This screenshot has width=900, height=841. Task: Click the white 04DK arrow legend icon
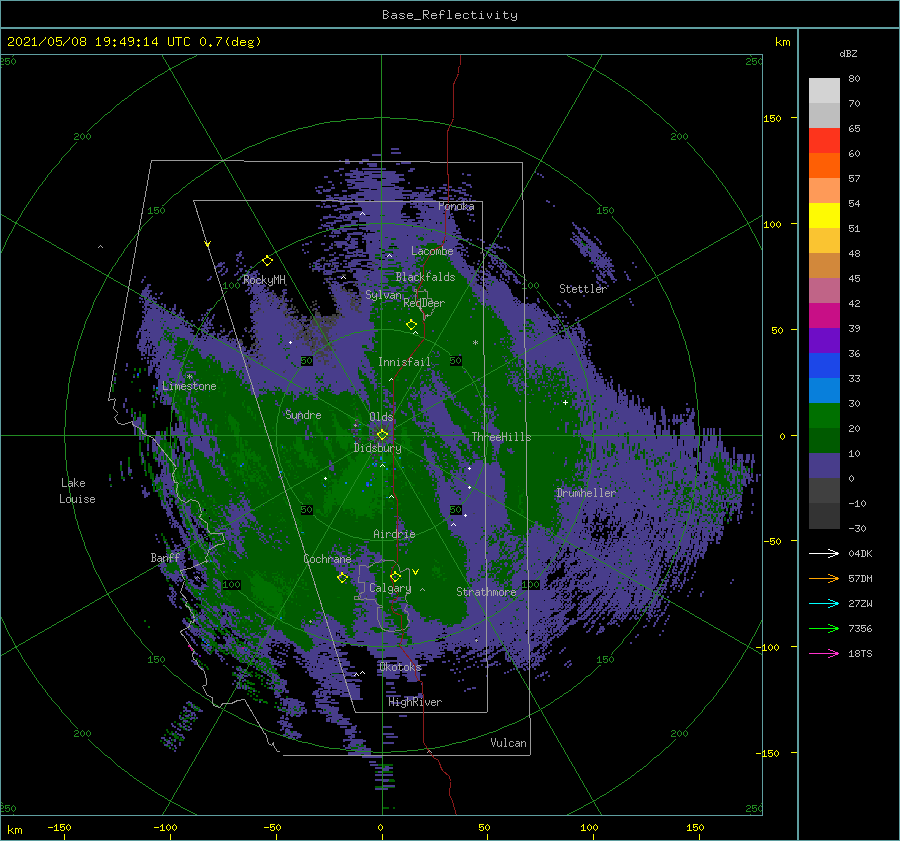click(x=824, y=553)
